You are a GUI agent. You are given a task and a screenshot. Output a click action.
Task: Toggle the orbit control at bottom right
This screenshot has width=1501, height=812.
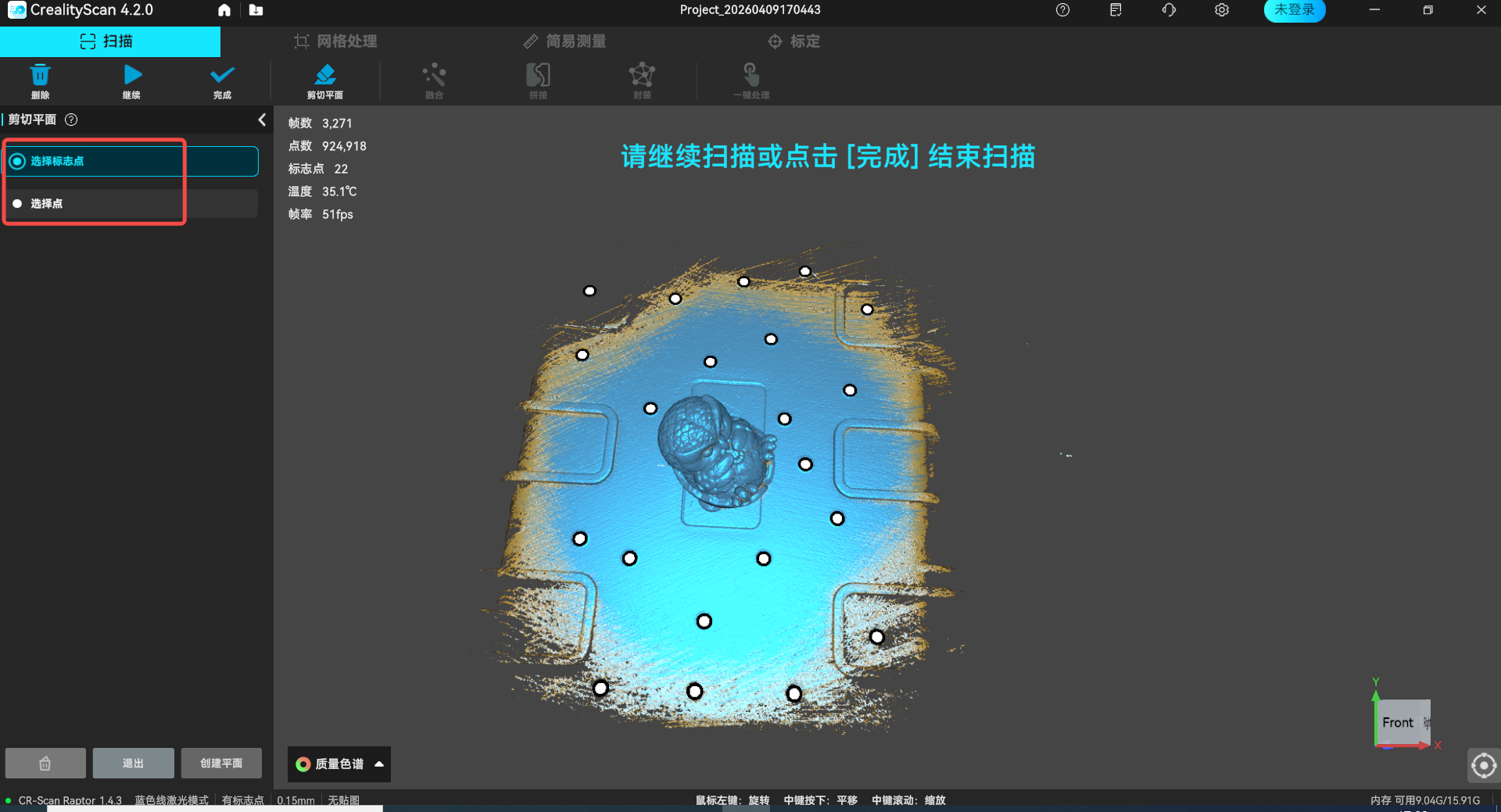[1484, 765]
